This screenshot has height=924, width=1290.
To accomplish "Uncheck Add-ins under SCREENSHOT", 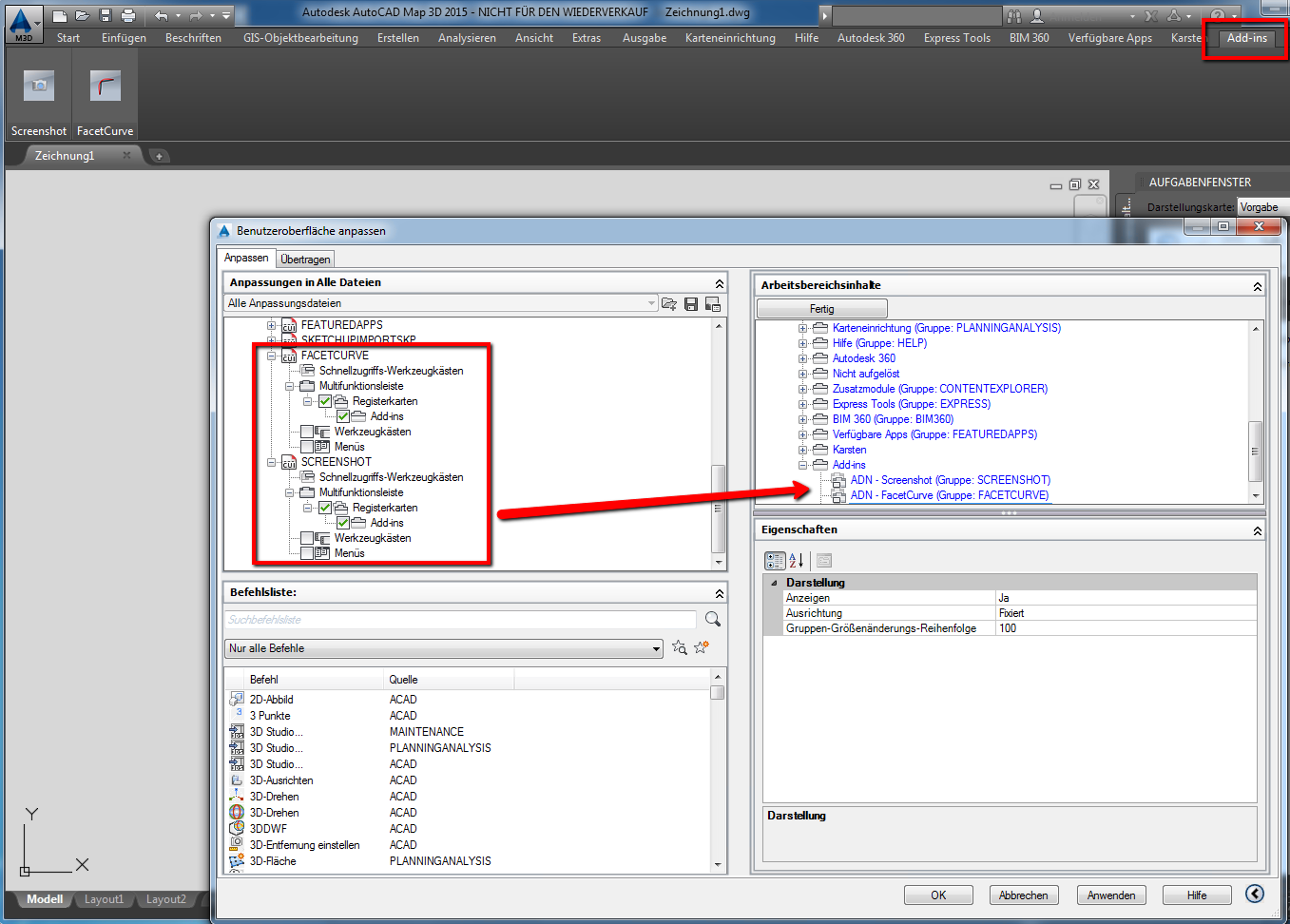I will pyautogui.click(x=343, y=523).
